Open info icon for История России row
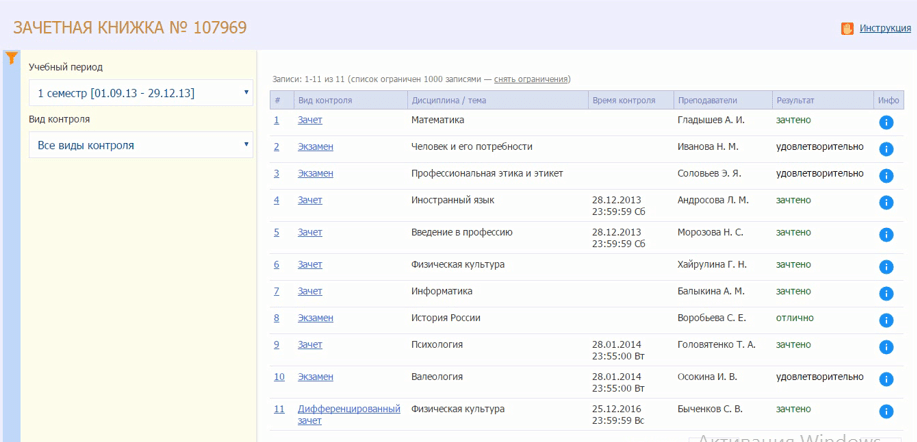The height and width of the screenshot is (442, 917). pyautogui.click(x=885, y=321)
